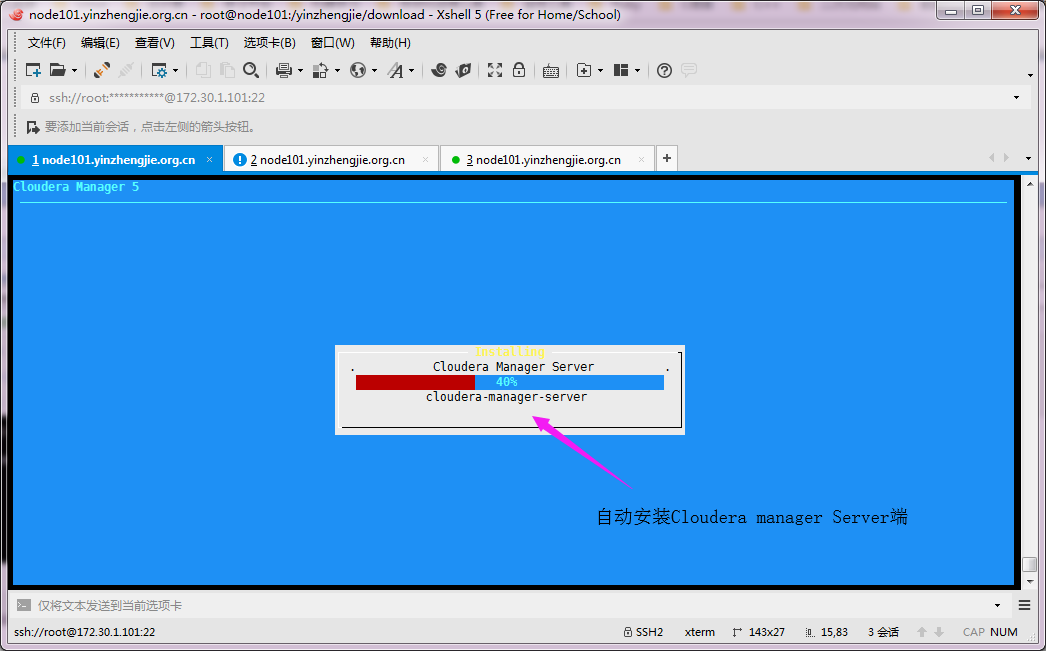This screenshot has width=1046, height=651.
Task: Open Help question mark icon
Action: point(664,70)
